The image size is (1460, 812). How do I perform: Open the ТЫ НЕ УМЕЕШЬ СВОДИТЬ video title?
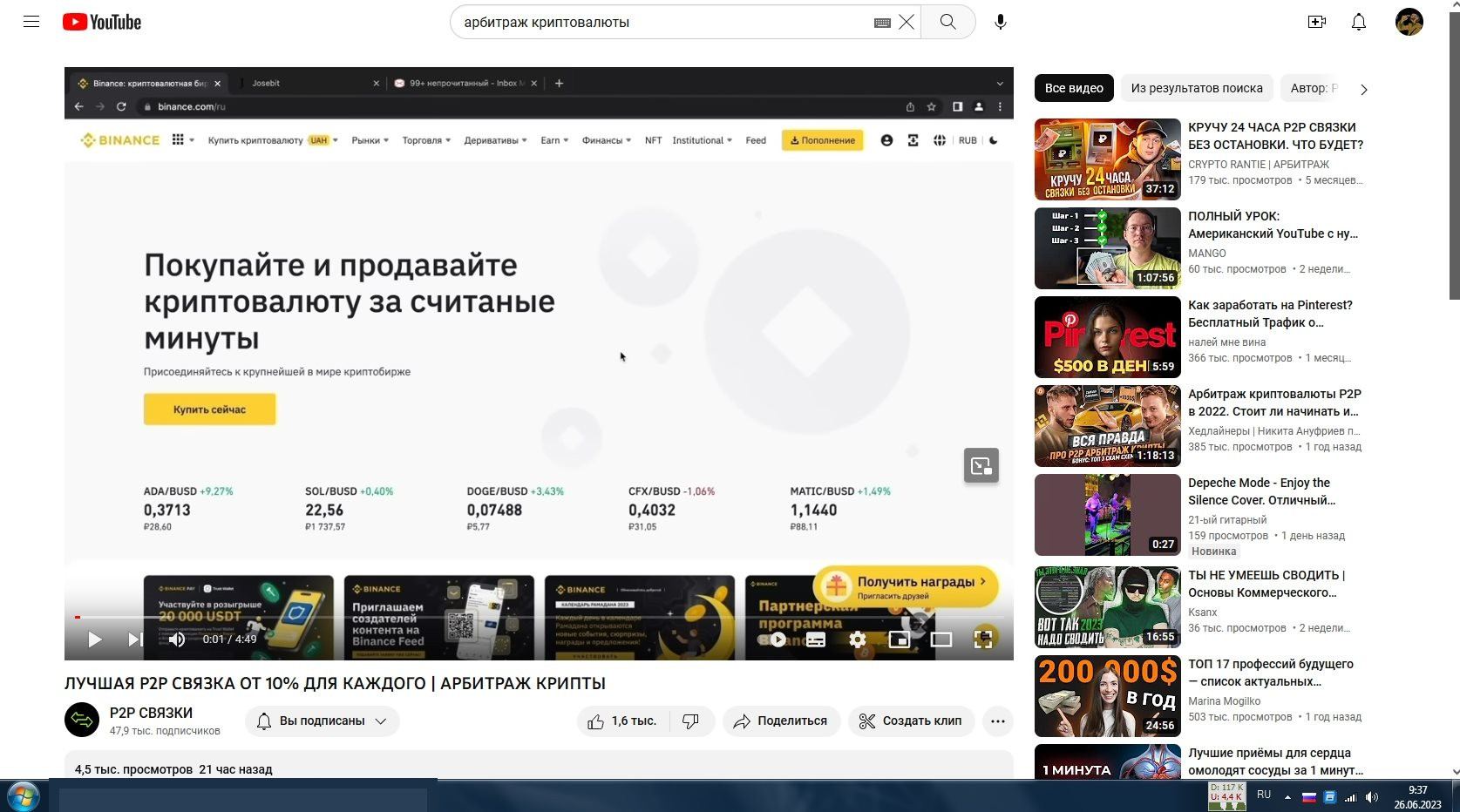tap(1266, 584)
